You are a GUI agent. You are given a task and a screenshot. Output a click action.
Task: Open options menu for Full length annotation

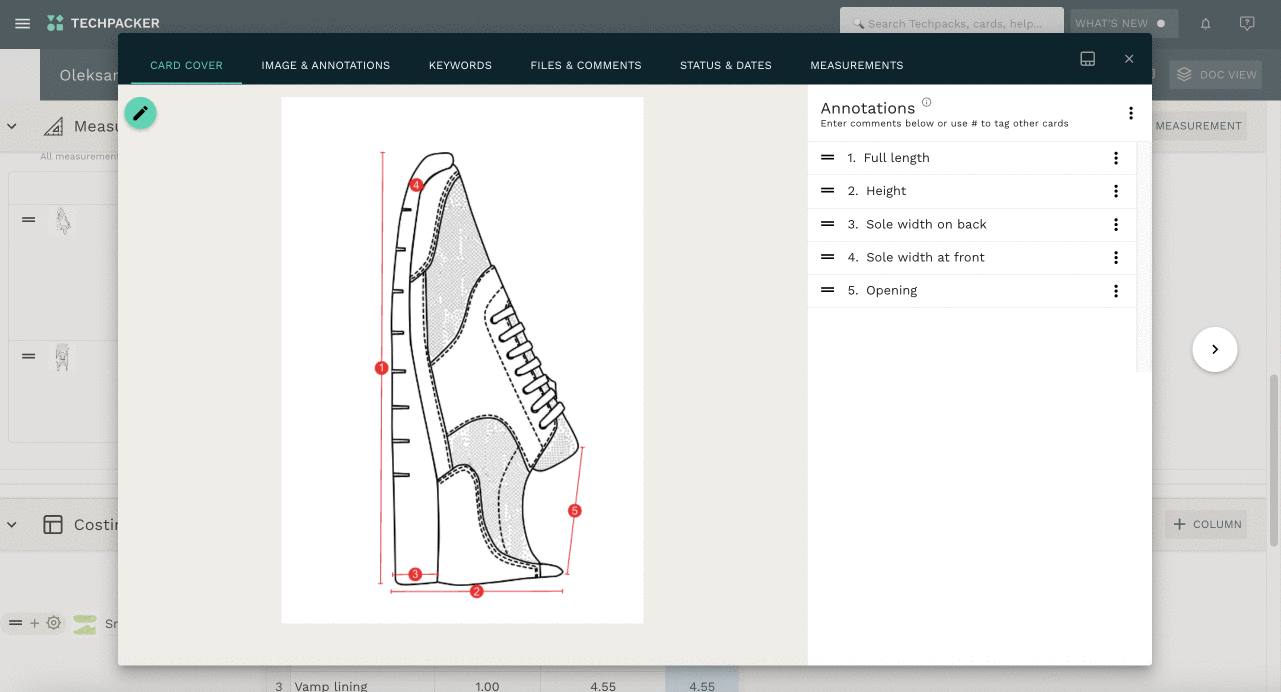[x=1116, y=157]
